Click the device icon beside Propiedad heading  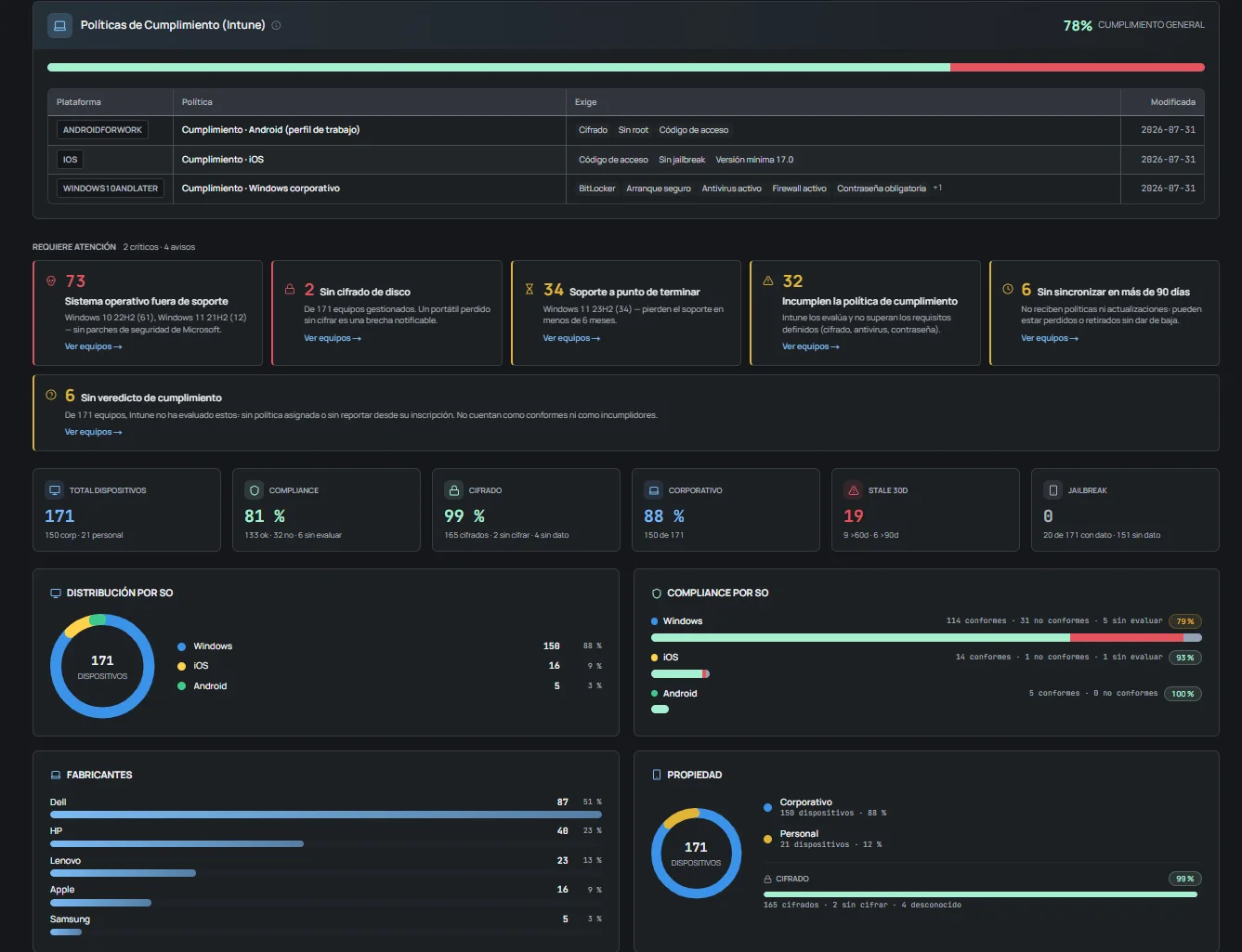[x=657, y=775]
